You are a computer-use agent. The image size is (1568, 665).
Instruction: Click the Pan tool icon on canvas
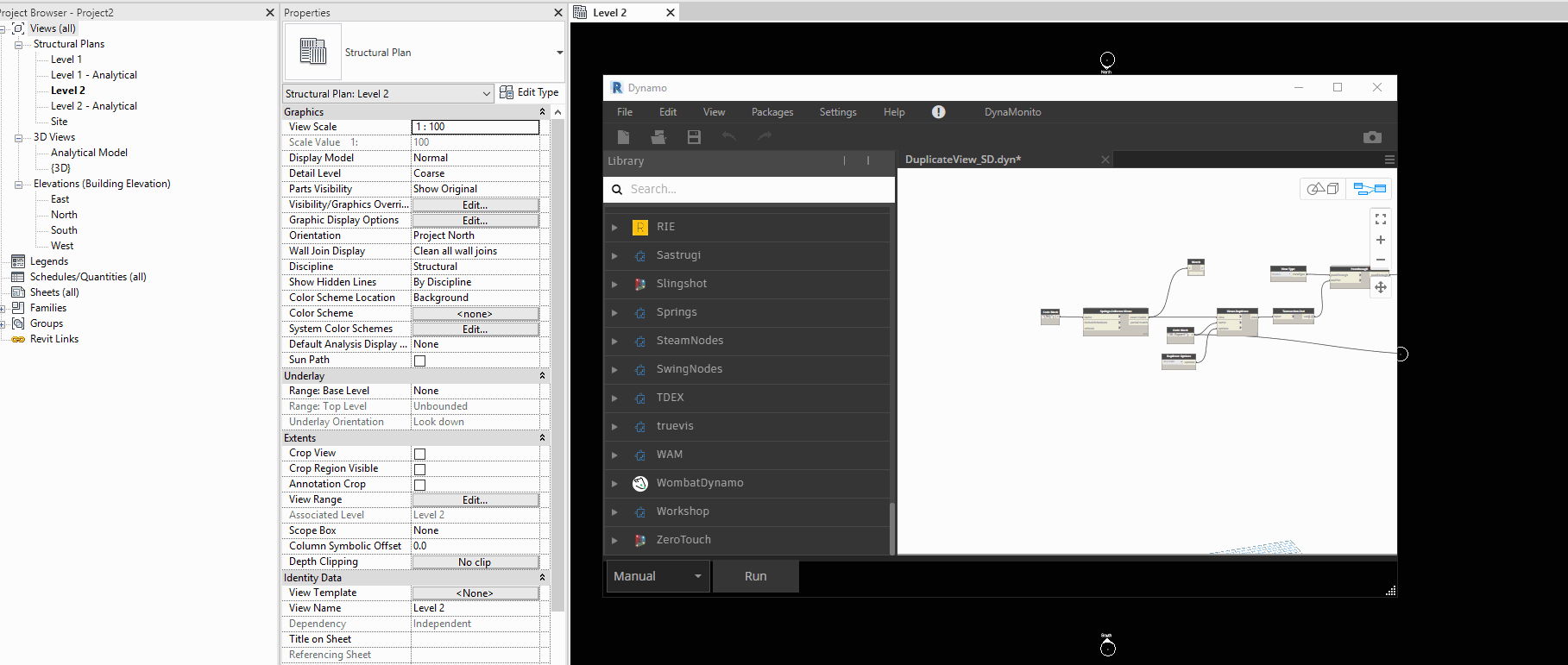(x=1381, y=287)
